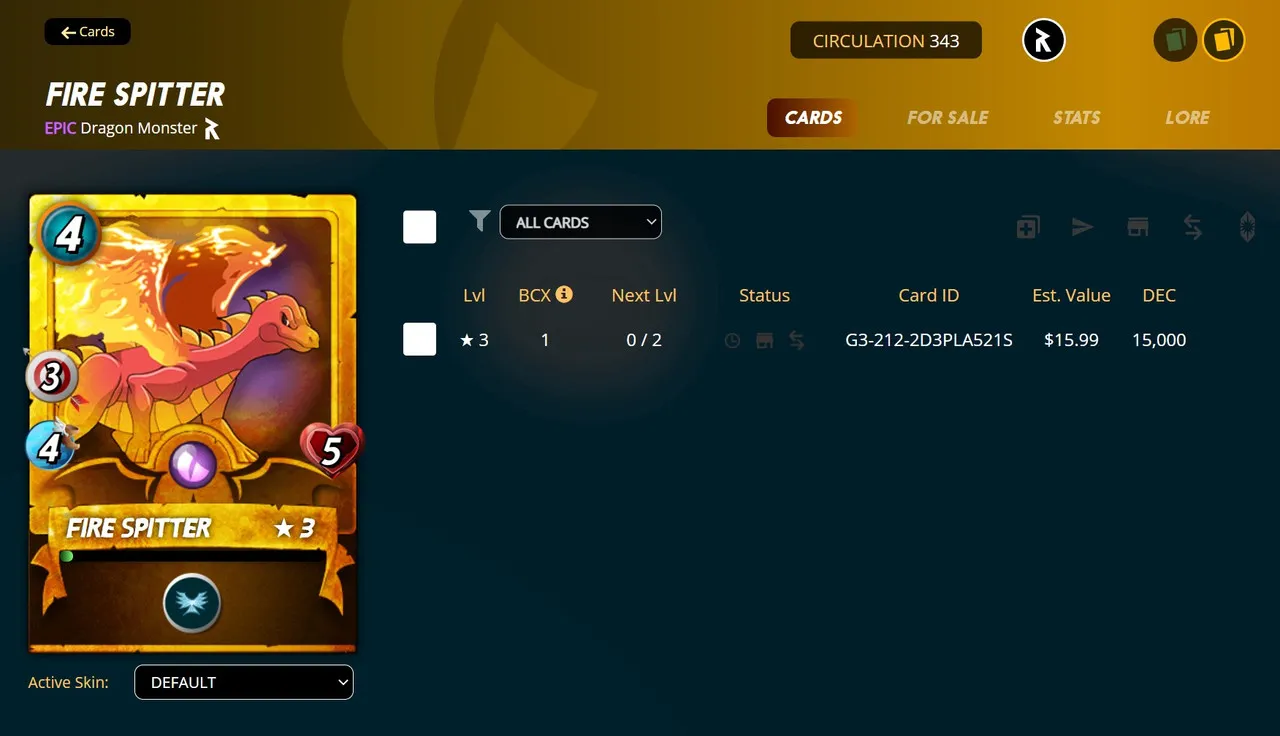The width and height of the screenshot is (1280, 736).
Task: Go back using the Cards button
Action: coord(88,32)
